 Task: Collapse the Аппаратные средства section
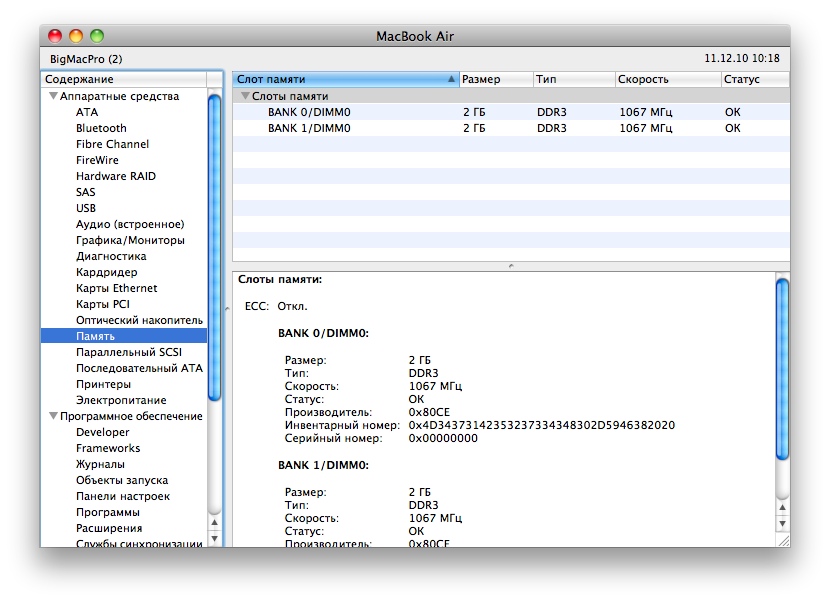point(52,97)
